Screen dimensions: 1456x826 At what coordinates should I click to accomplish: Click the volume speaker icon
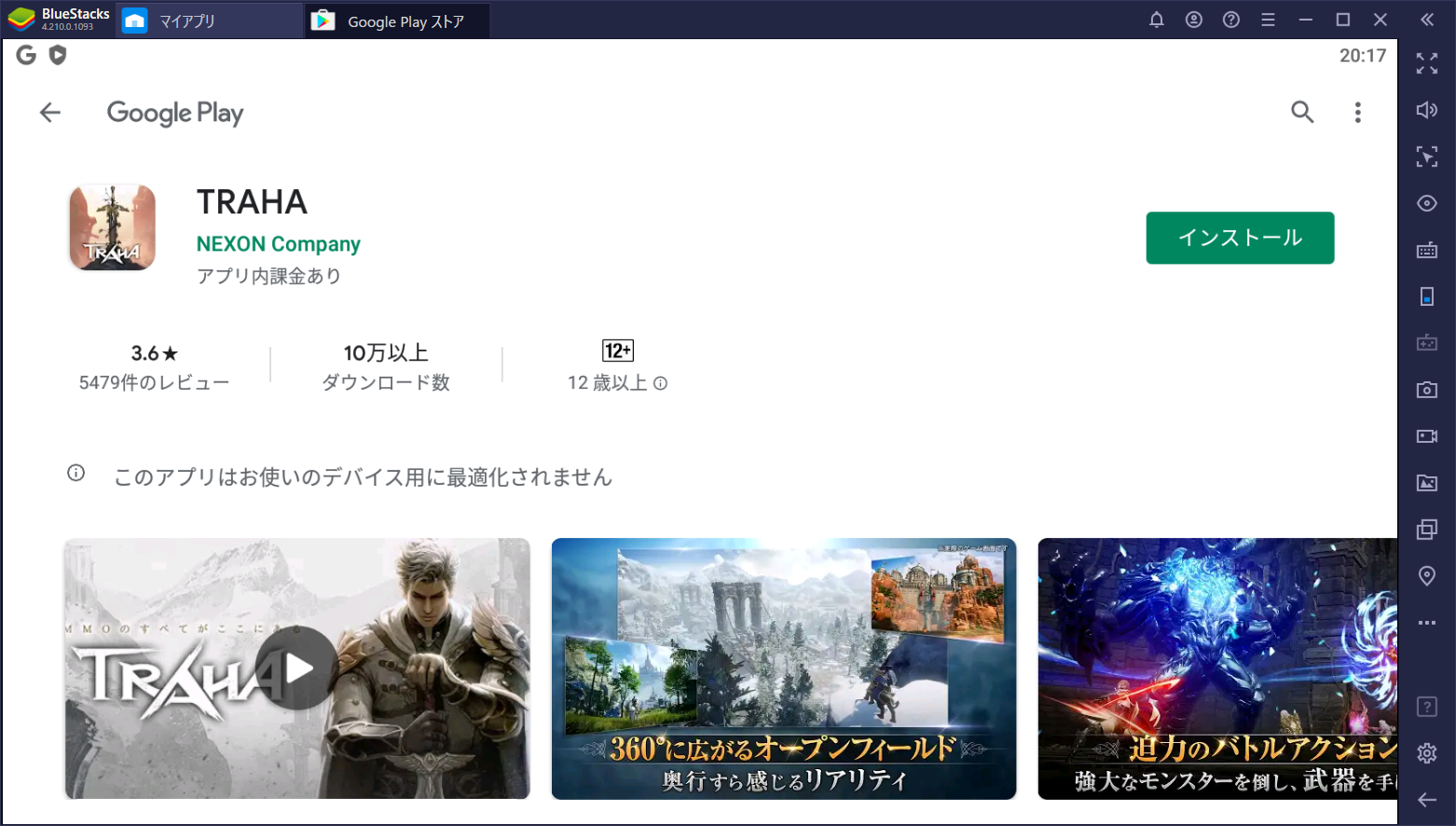(1427, 110)
